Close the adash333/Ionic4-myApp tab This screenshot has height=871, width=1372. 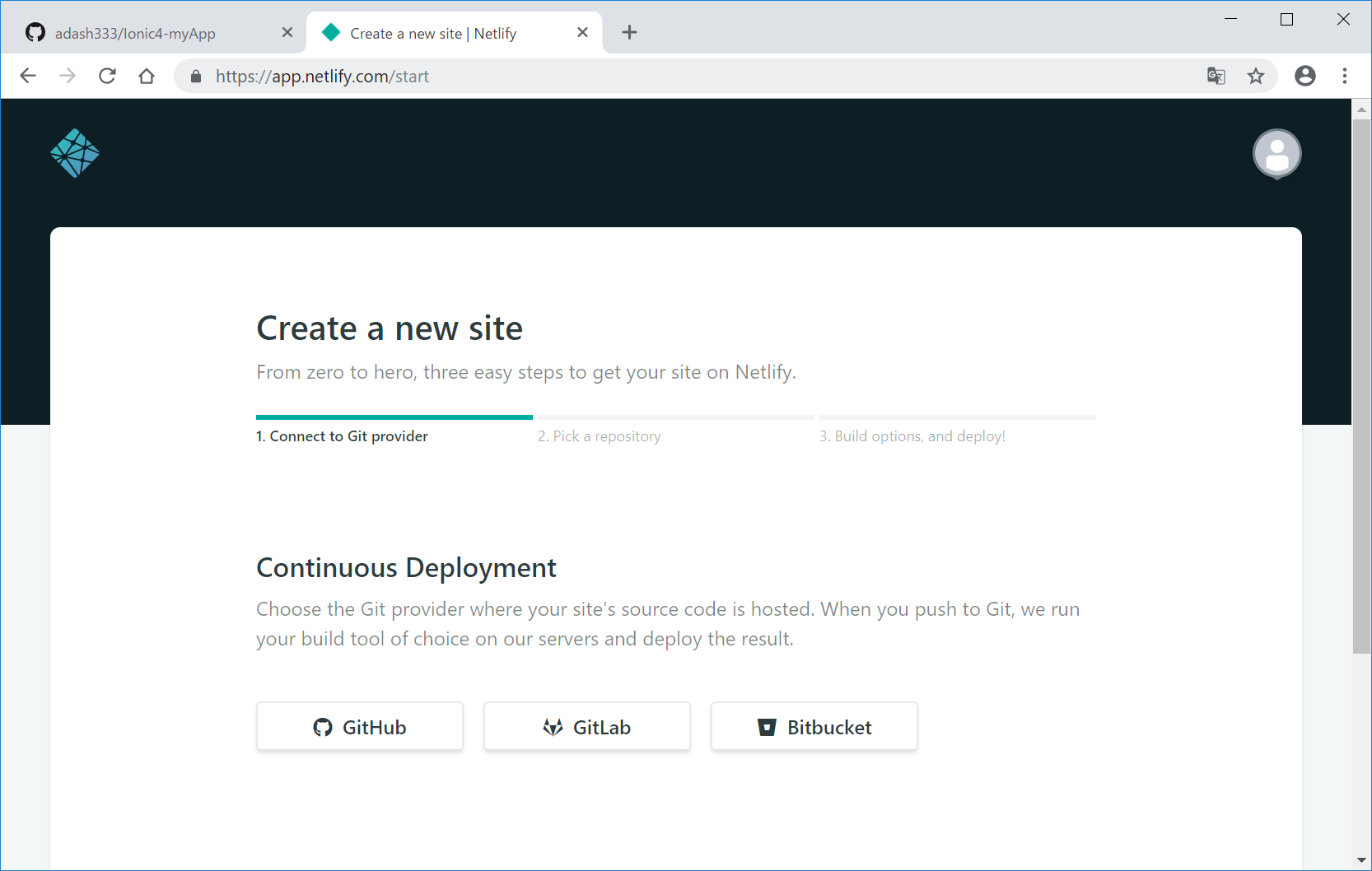click(x=287, y=33)
